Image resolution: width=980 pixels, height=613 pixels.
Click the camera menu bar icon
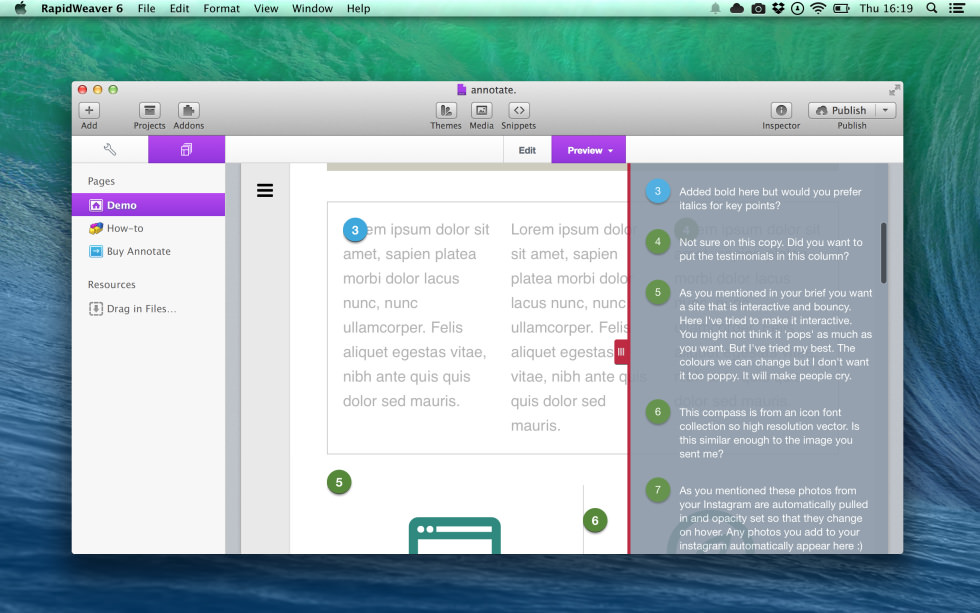(758, 8)
